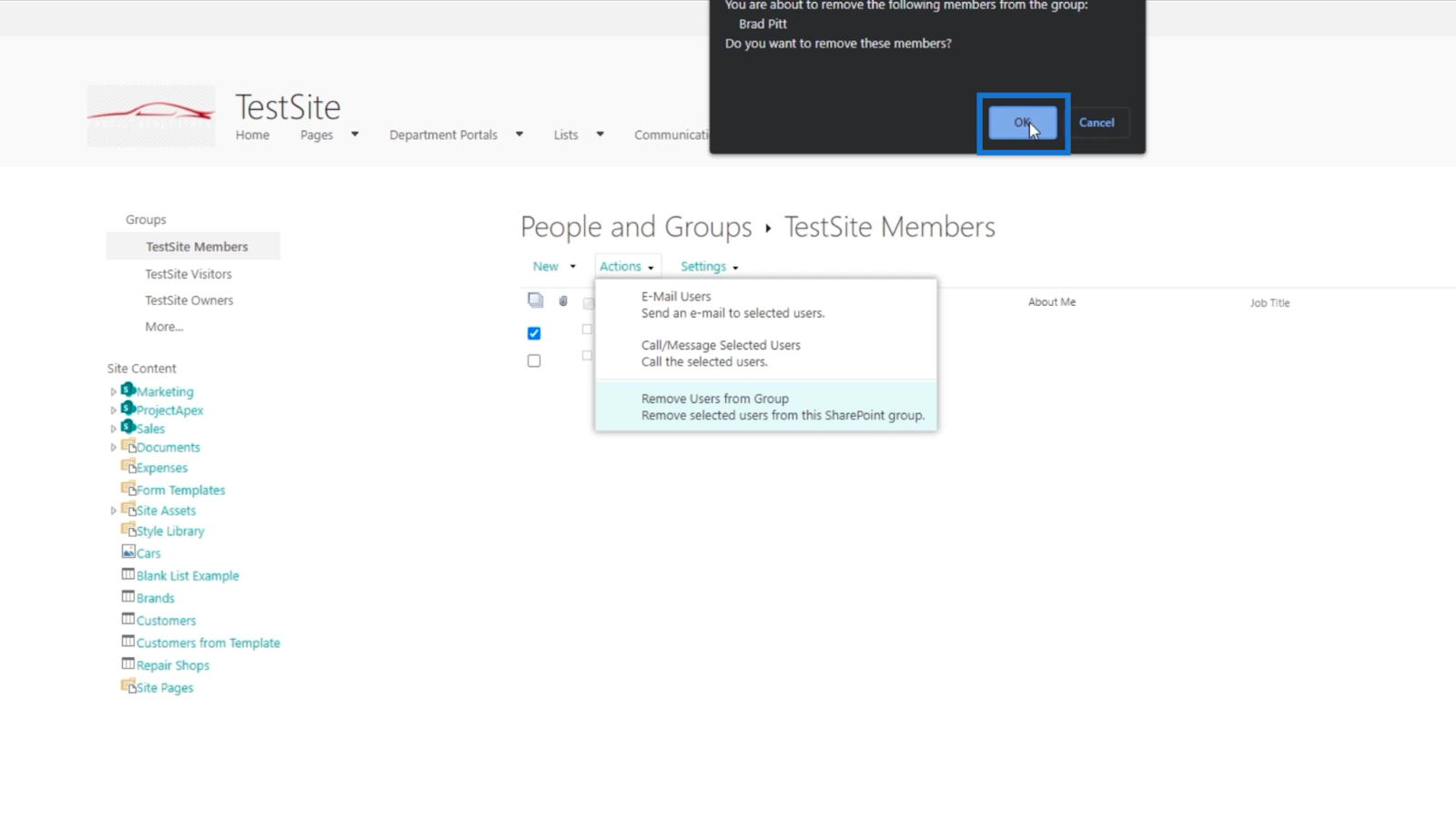Open the TestSite Visitors group
The height and width of the screenshot is (820, 1456).
[188, 274]
